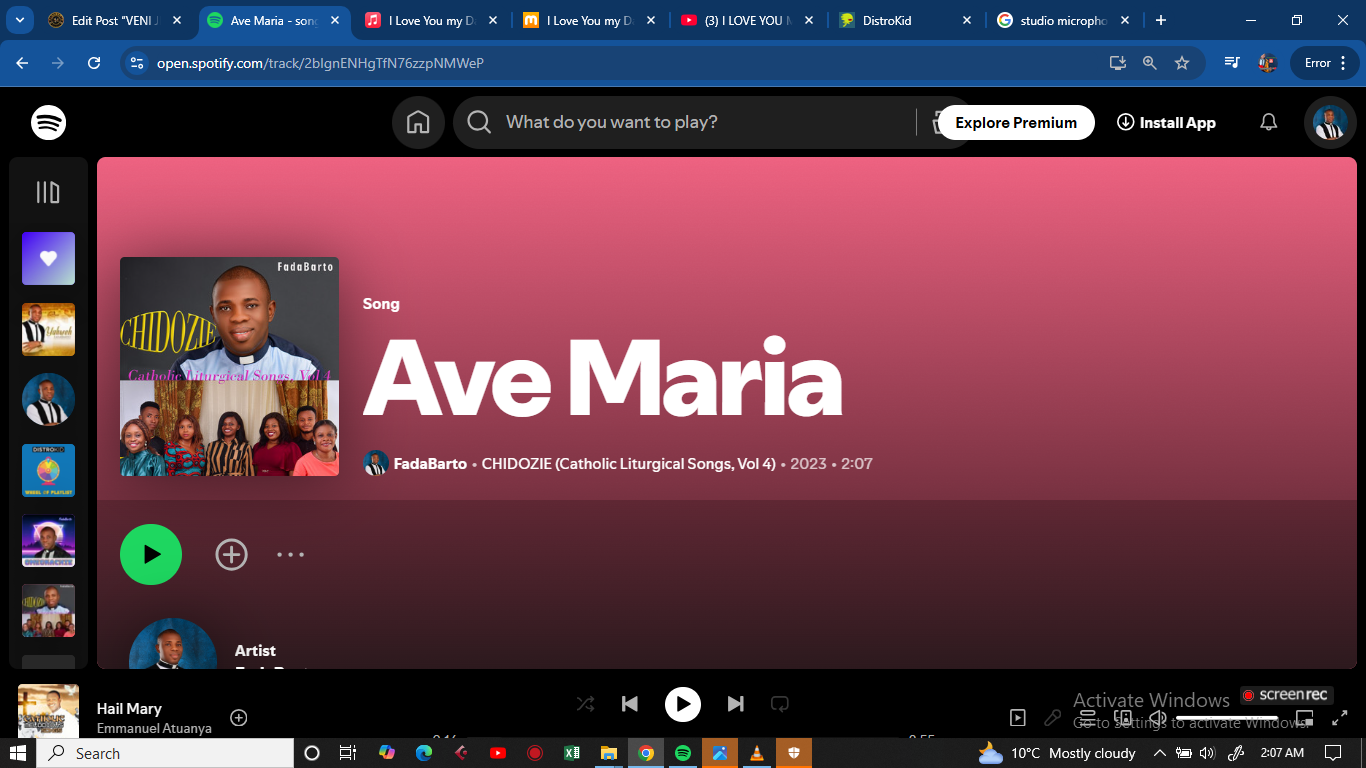Skip to previous track
The height and width of the screenshot is (768, 1366).
[630, 704]
